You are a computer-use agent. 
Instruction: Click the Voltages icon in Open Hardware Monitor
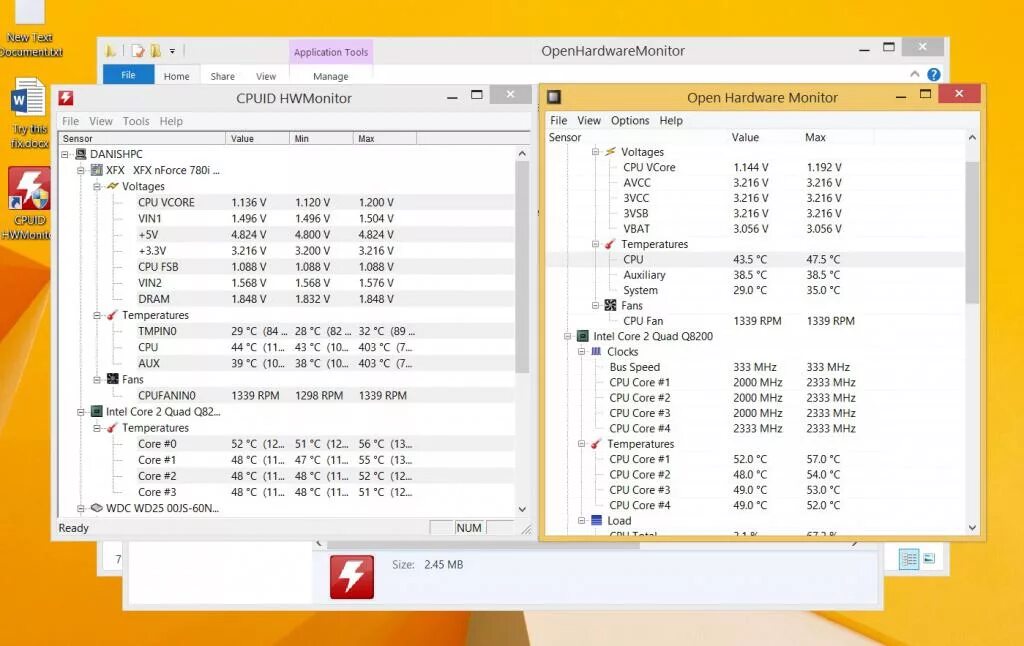click(610, 152)
